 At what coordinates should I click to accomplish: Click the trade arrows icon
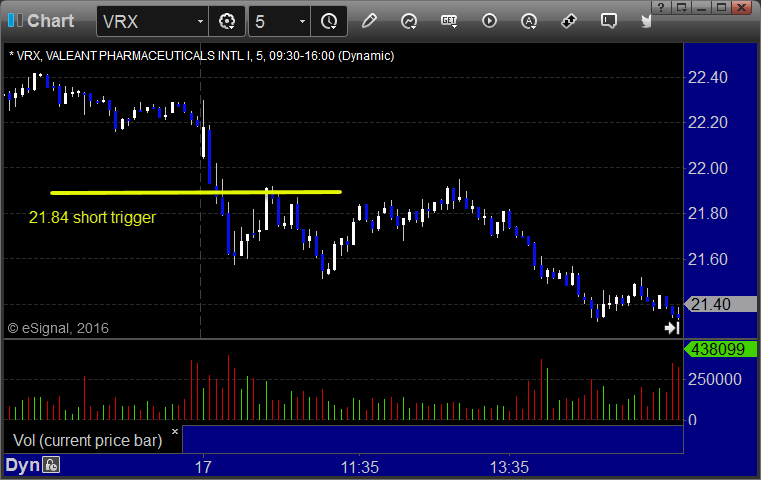pyautogui.click(x=569, y=21)
